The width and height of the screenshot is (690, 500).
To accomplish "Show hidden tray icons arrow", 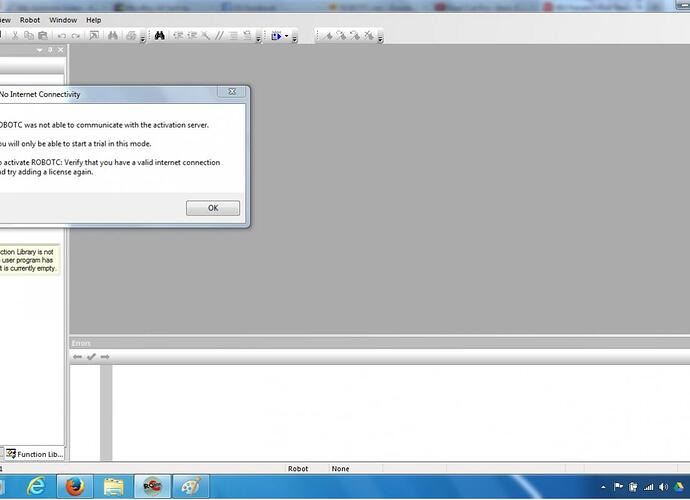I will tap(603, 487).
